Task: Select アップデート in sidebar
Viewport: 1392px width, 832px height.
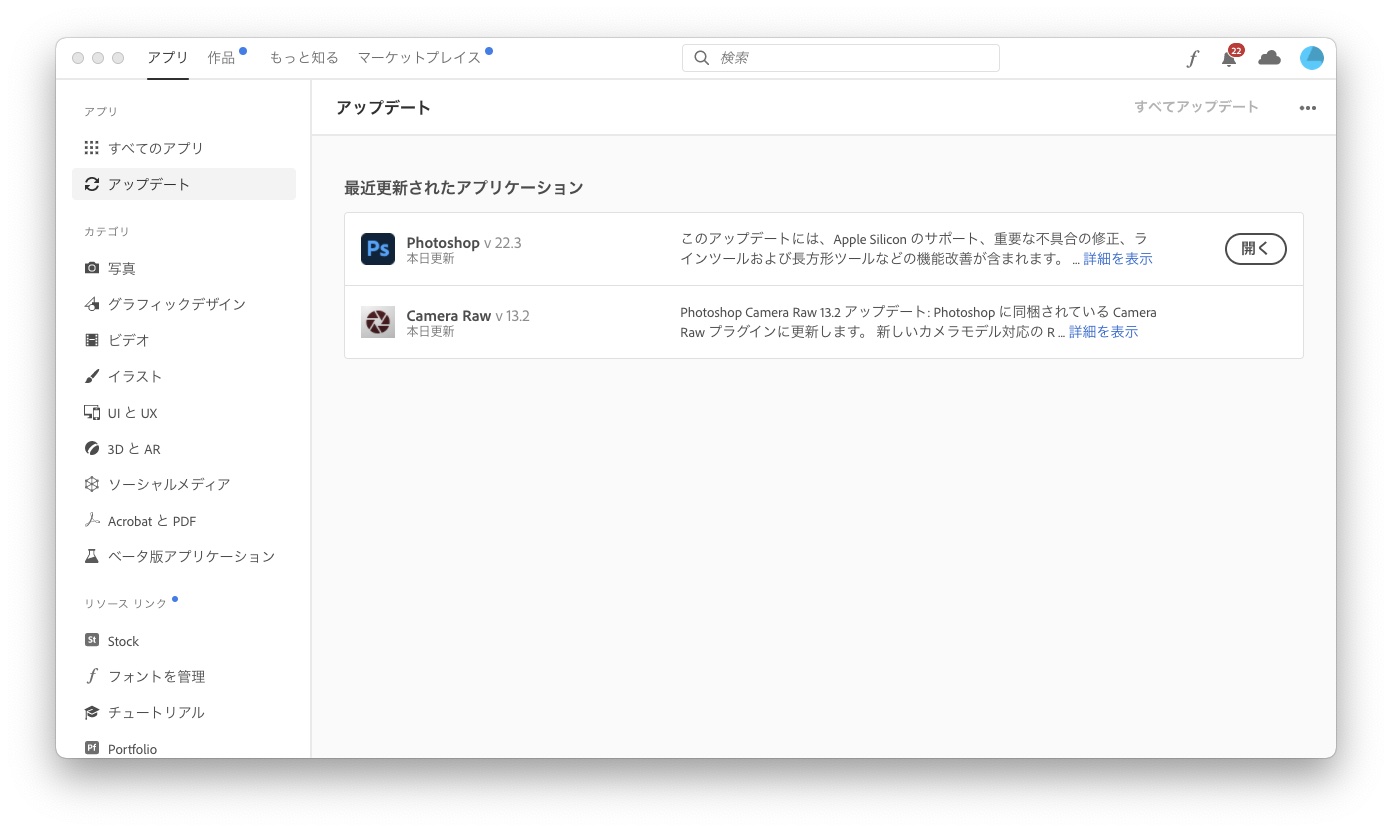Action: click(x=184, y=184)
